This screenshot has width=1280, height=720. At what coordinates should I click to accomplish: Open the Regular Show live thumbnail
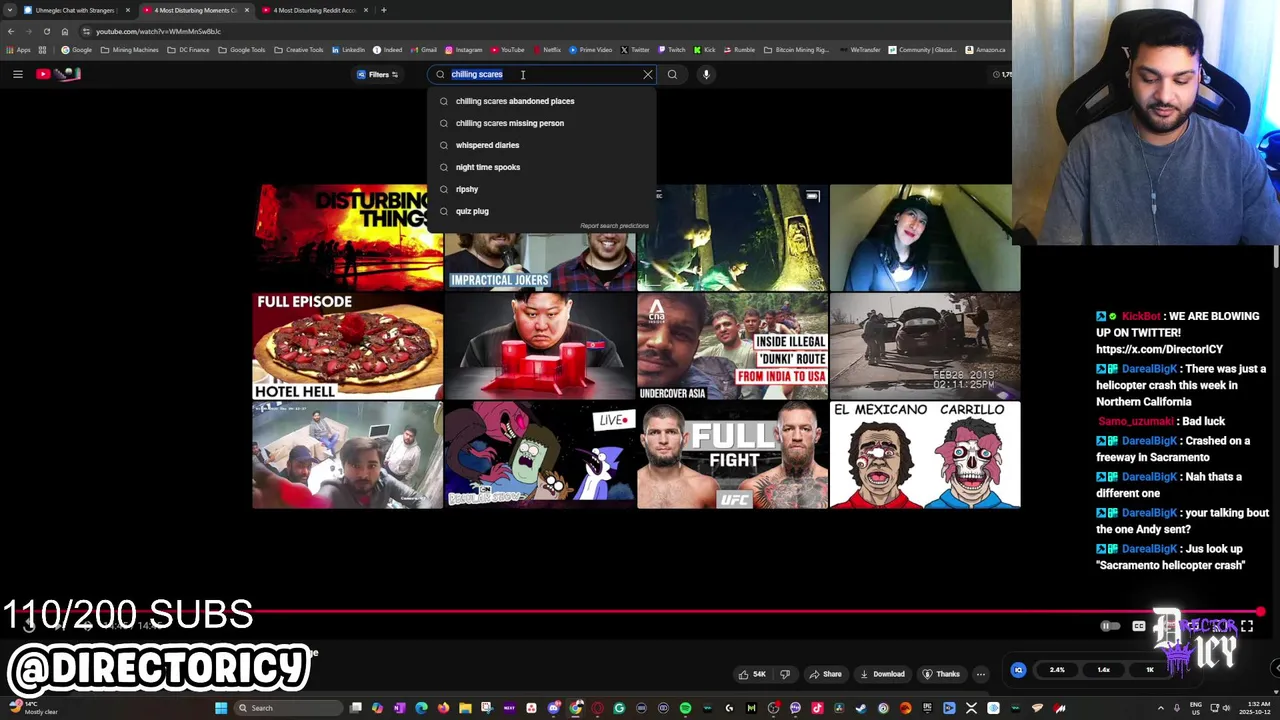tap(540, 455)
